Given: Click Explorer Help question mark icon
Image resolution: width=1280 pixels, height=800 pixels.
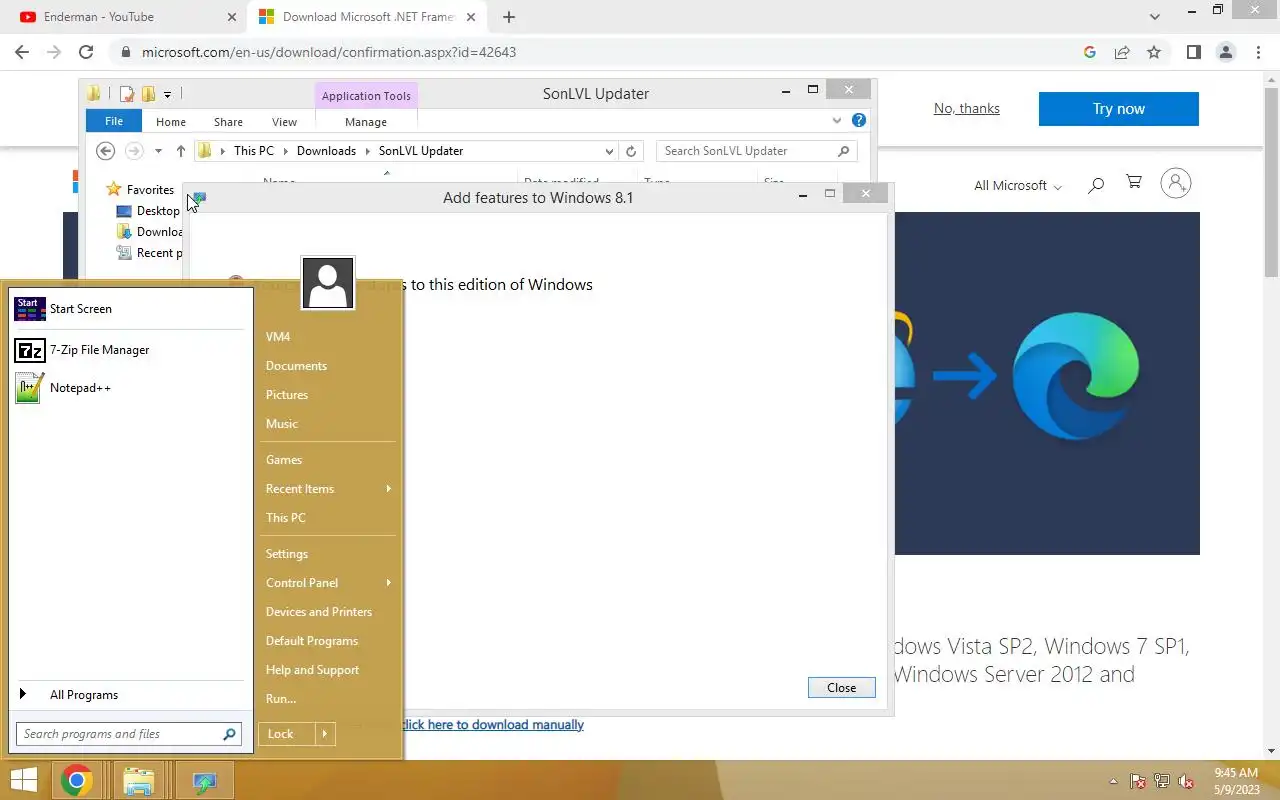Looking at the screenshot, I should tap(858, 121).
